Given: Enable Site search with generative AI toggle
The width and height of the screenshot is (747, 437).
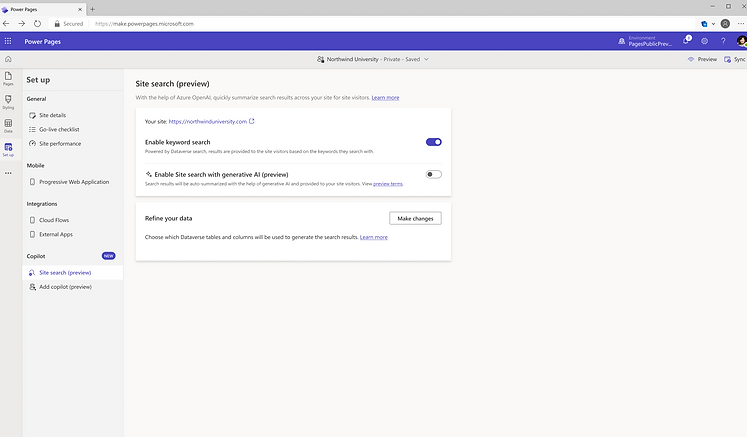Looking at the screenshot, I should click(x=434, y=174).
